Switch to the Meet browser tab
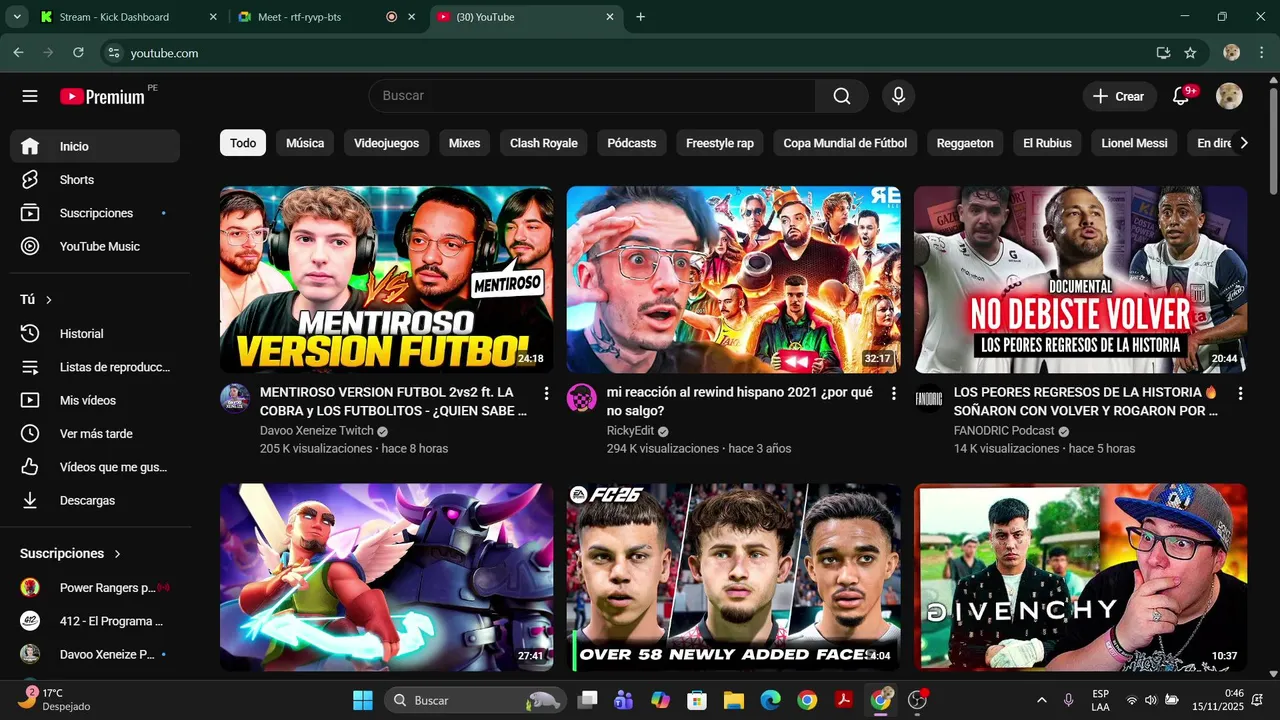The width and height of the screenshot is (1280, 720). [327, 17]
